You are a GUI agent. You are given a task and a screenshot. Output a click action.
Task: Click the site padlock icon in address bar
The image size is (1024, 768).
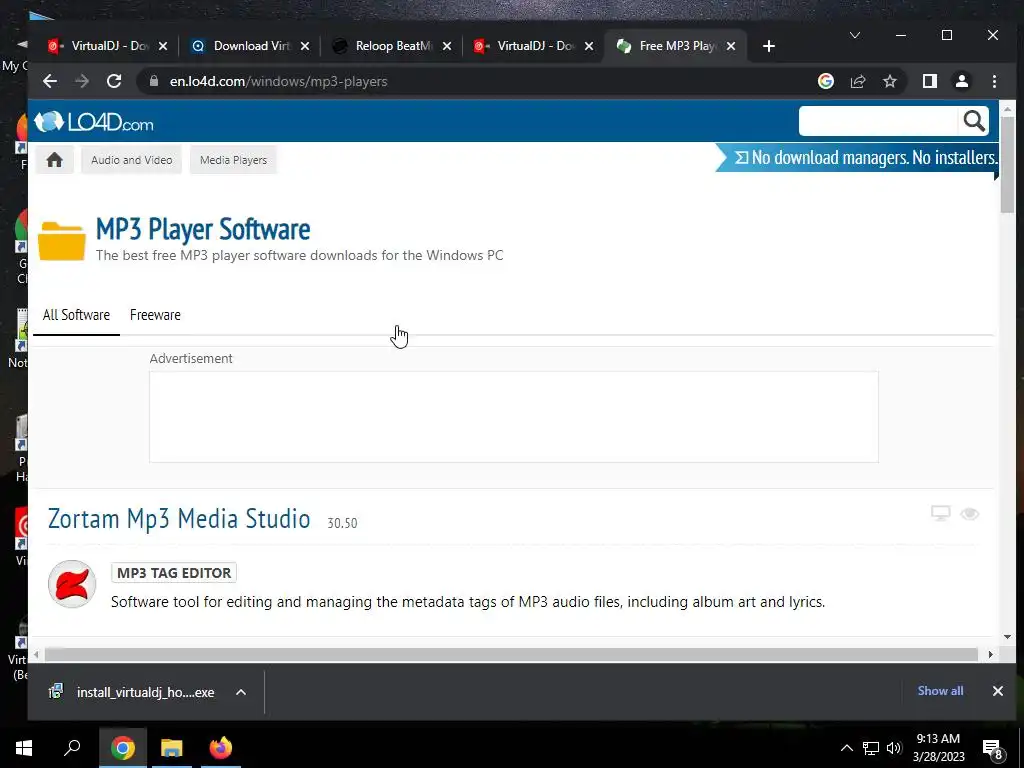[x=153, y=81]
